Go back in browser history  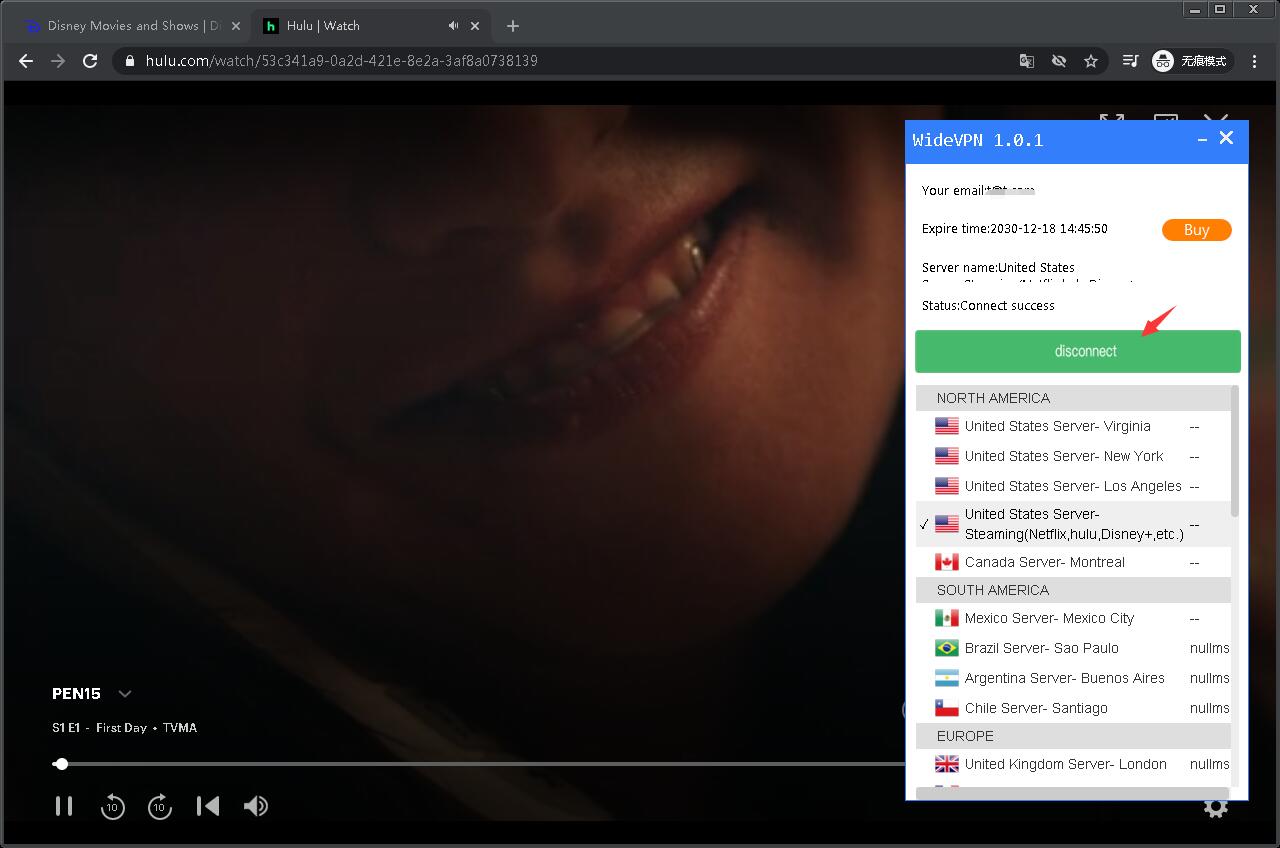[x=26, y=61]
